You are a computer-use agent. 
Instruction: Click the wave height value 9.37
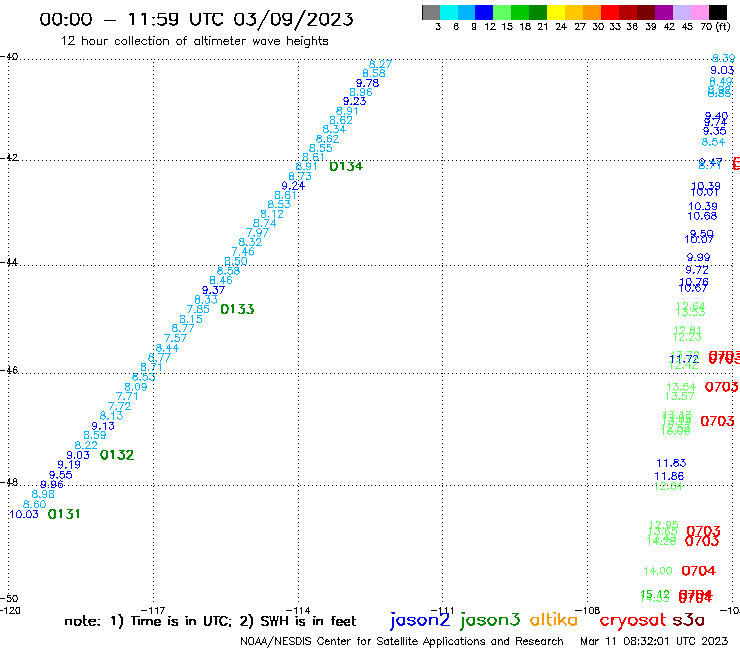(213, 290)
